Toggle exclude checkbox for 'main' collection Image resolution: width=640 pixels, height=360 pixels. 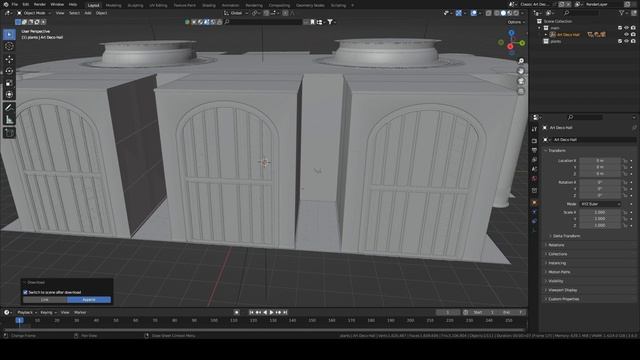click(620, 28)
